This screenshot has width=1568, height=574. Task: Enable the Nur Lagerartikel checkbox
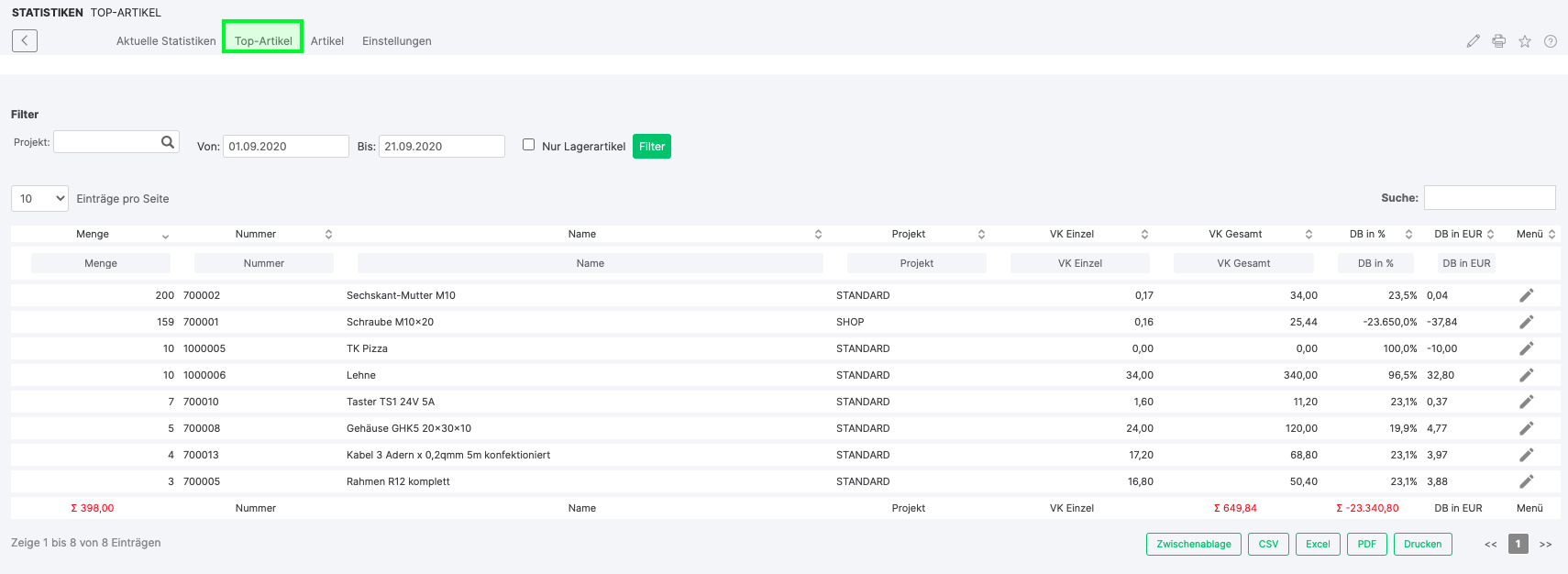click(x=528, y=145)
